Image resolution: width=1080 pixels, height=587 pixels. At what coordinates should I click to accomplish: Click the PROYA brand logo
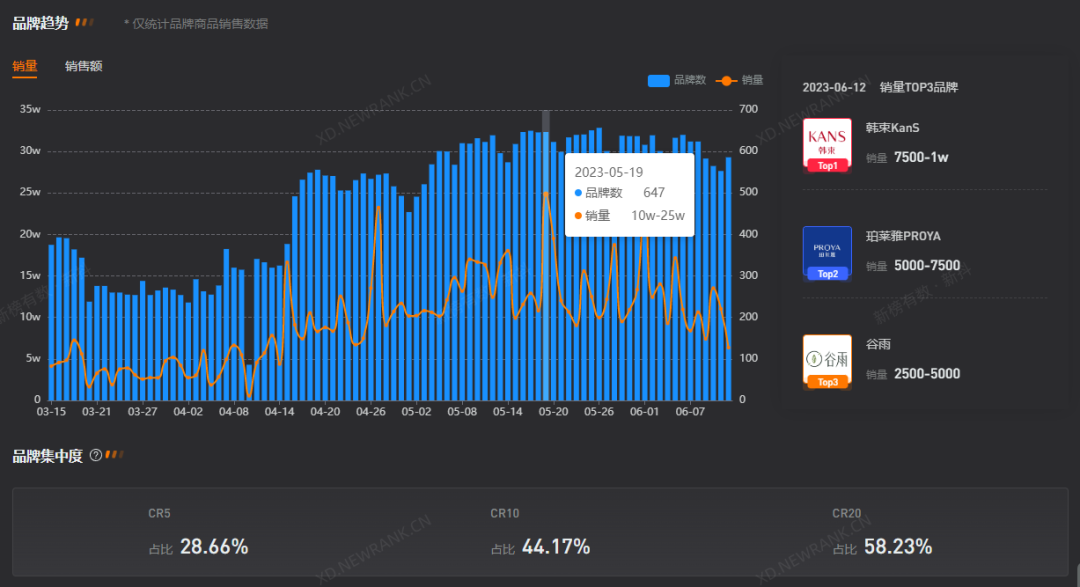(x=827, y=247)
